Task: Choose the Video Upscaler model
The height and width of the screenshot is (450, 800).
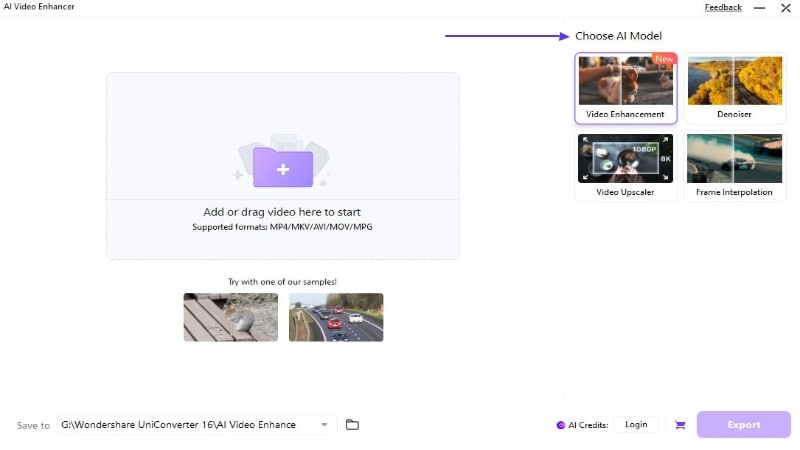Action: (626, 166)
